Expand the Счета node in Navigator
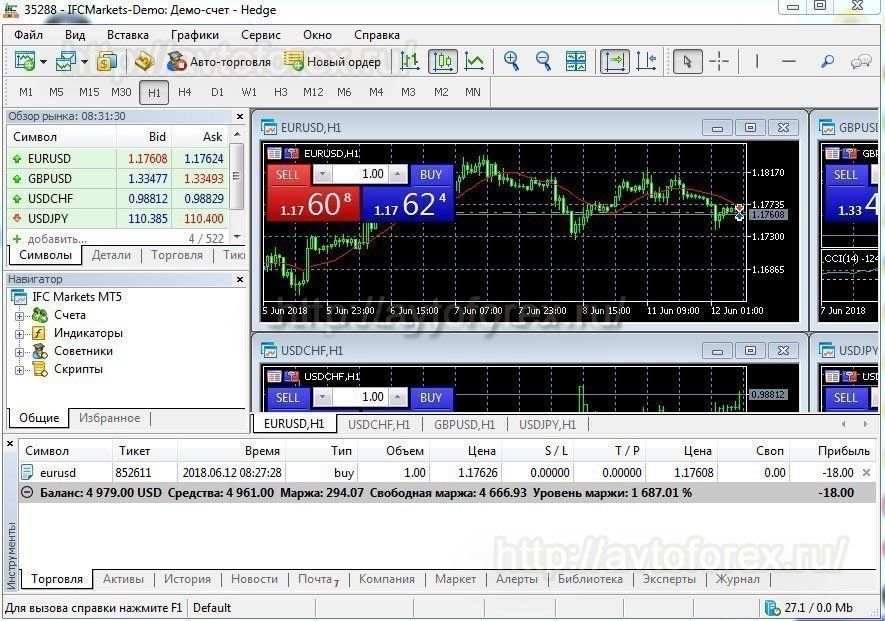 click(22, 315)
